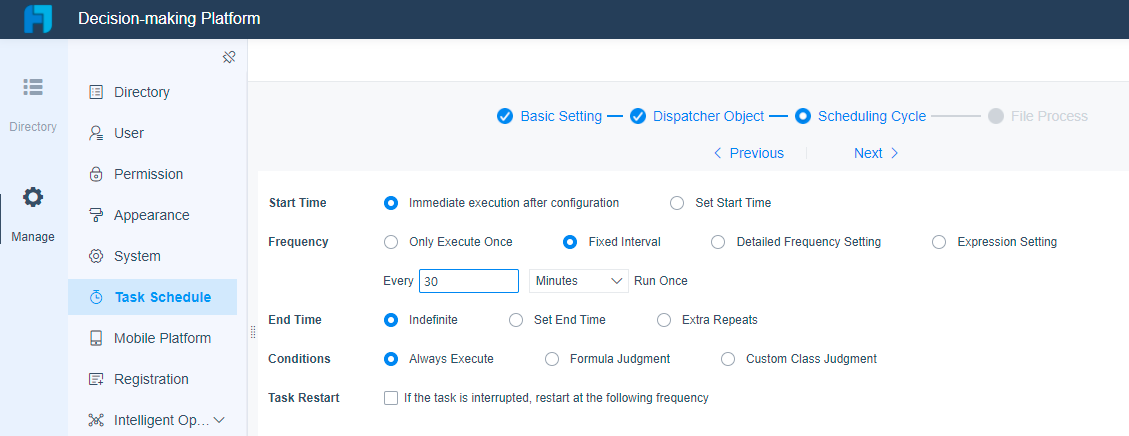
Task: Focus the Every interval input field
Action: 469,281
